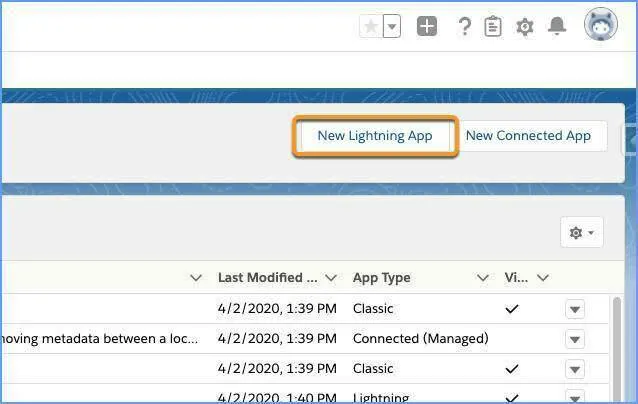638x404 pixels.
Task: Open the guidance clipboard icon
Action: coord(493,26)
